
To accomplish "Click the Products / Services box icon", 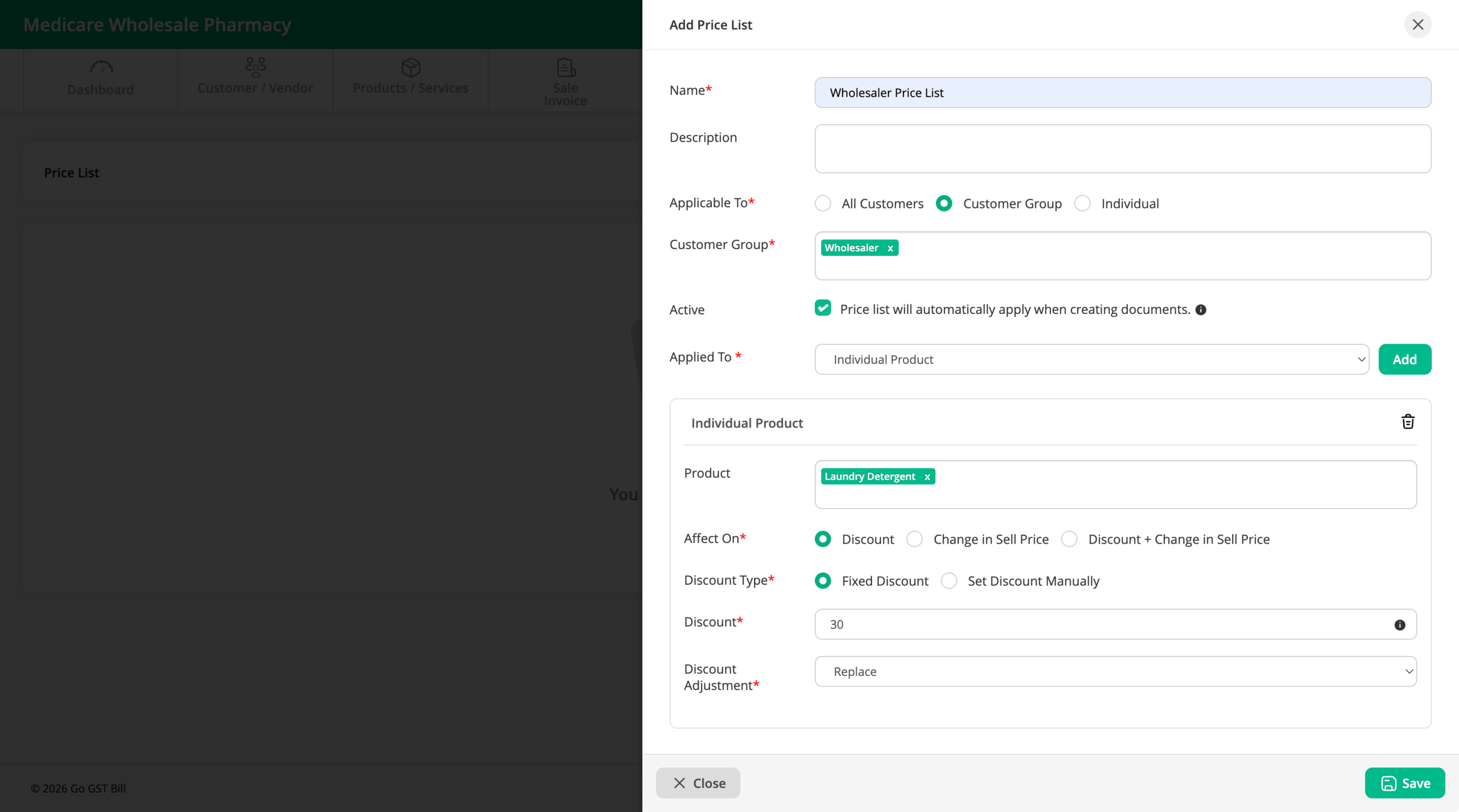I will (x=410, y=68).
